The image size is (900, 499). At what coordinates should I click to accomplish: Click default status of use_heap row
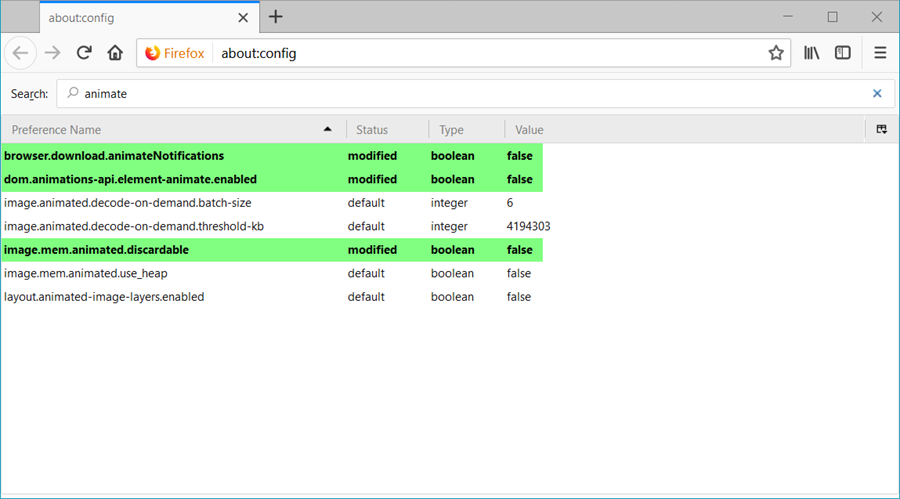(x=366, y=273)
